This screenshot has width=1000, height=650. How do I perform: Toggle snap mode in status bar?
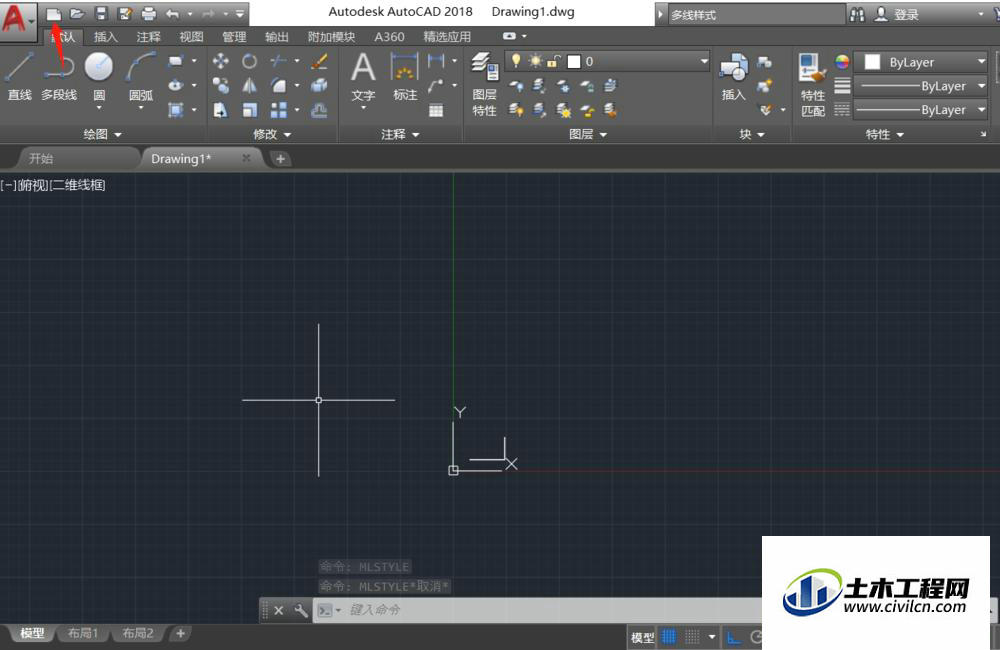point(693,637)
